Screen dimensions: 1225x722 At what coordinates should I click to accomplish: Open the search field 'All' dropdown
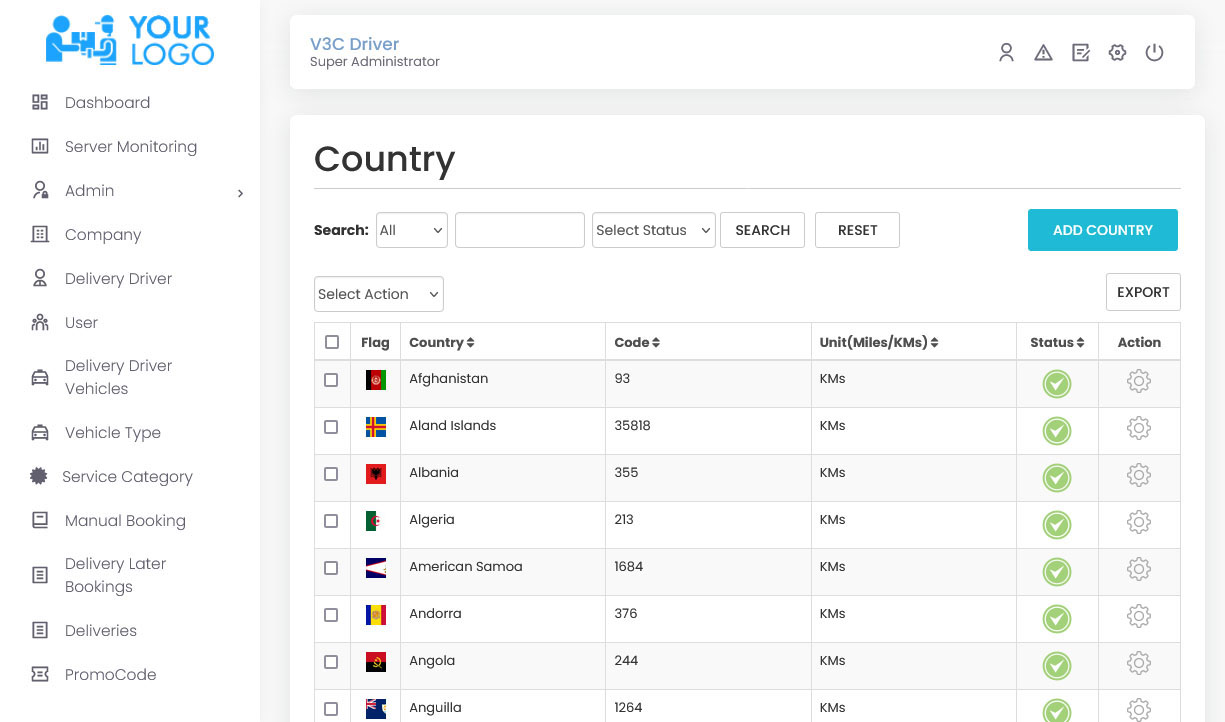(x=412, y=230)
